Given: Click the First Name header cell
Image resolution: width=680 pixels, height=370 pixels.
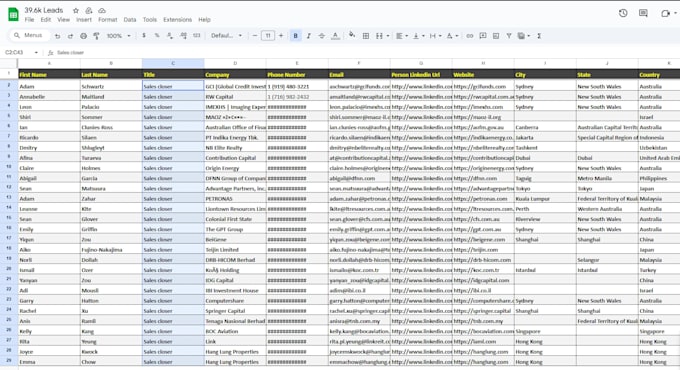Looking at the screenshot, I should click(x=49, y=75).
